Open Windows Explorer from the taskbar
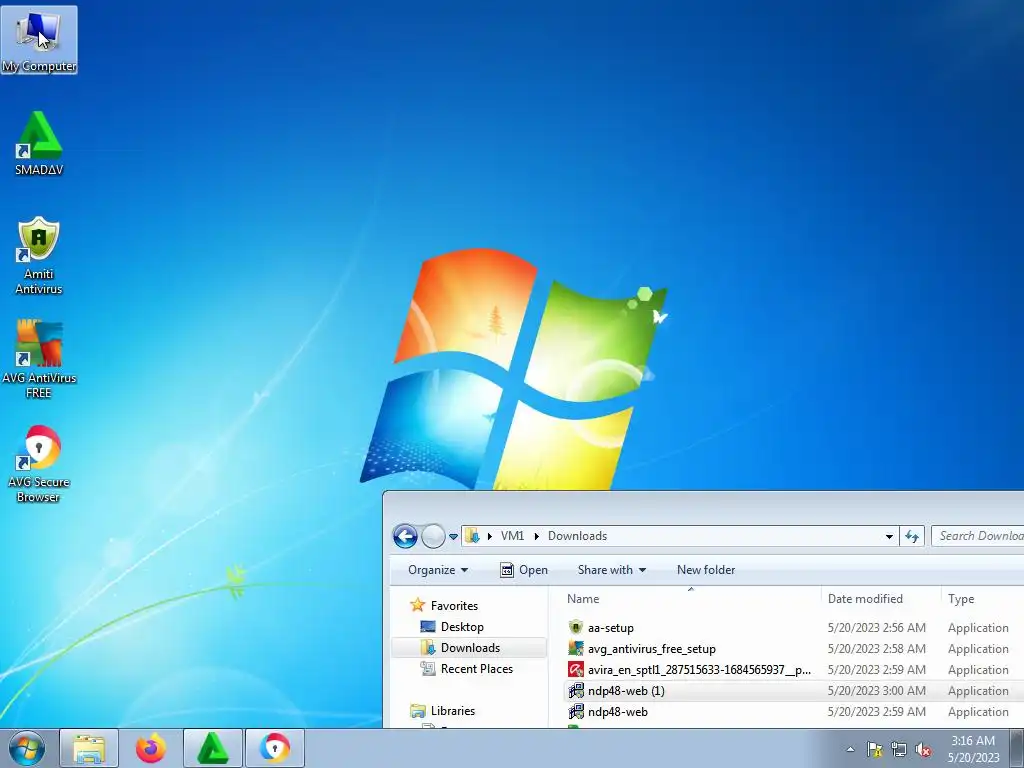1024x768 pixels. pyautogui.click(x=89, y=748)
